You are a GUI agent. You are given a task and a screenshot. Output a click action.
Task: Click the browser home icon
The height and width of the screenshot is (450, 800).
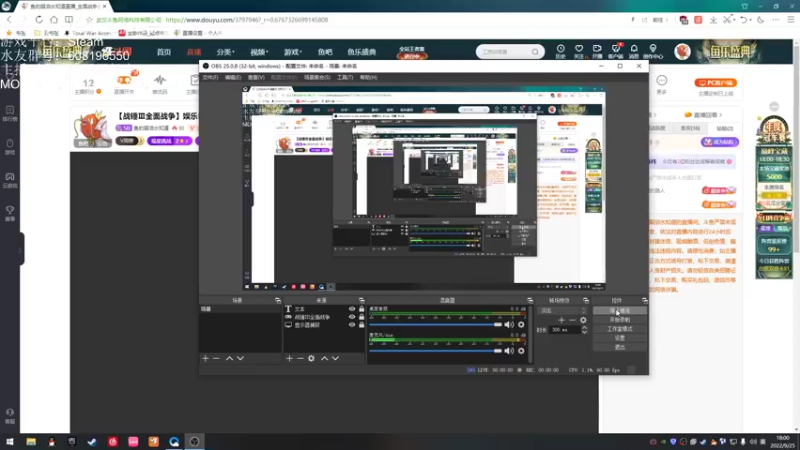coord(54,20)
